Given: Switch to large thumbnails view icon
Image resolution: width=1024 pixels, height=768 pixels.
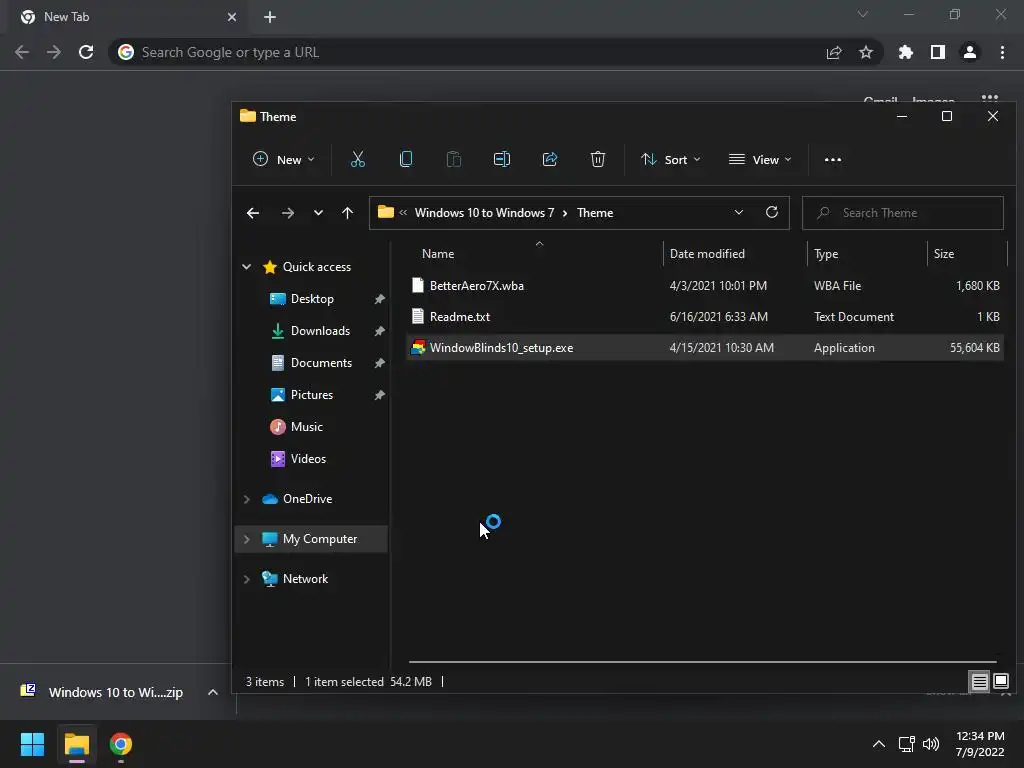Looking at the screenshot, I should tap(1000, 682).
